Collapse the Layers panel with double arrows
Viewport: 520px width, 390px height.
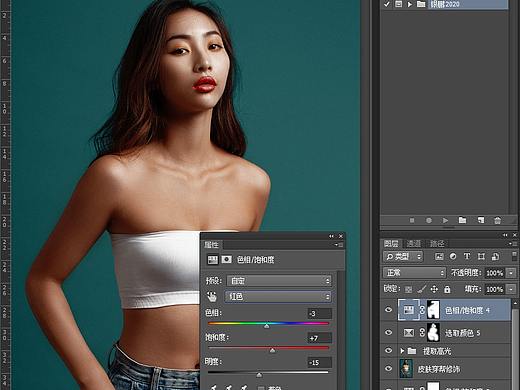pyautogui.click(x=505, y=235)
